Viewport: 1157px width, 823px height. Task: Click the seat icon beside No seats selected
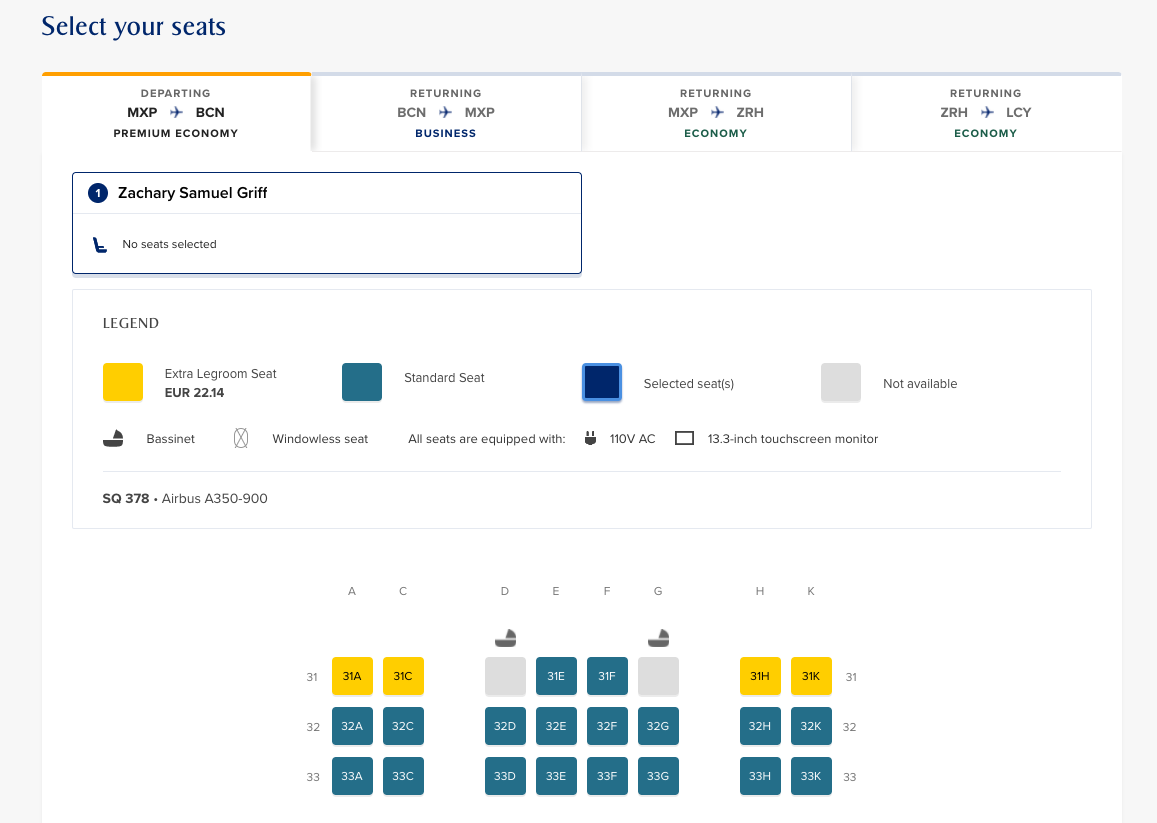100,244
